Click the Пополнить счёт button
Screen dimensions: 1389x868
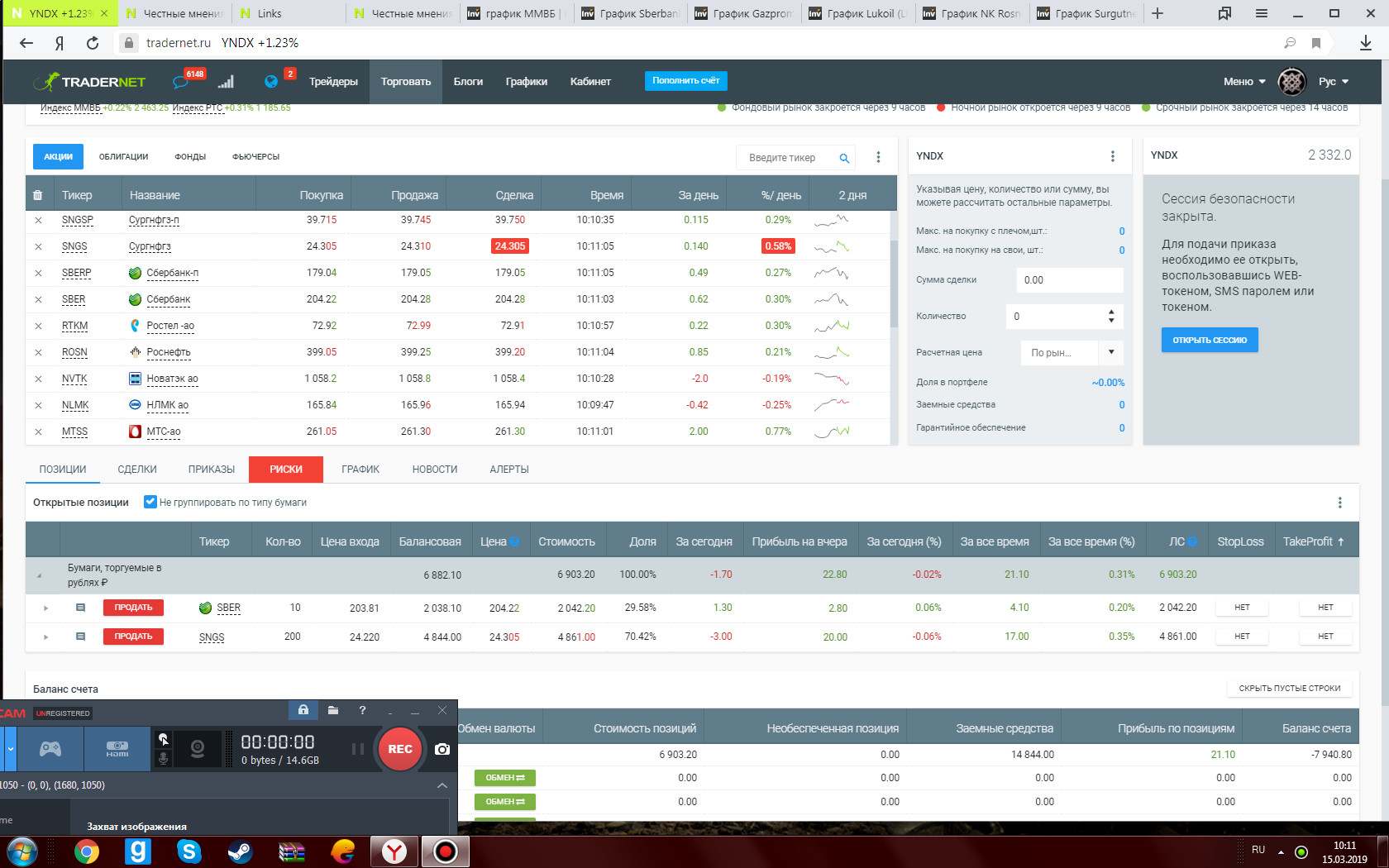686,81
